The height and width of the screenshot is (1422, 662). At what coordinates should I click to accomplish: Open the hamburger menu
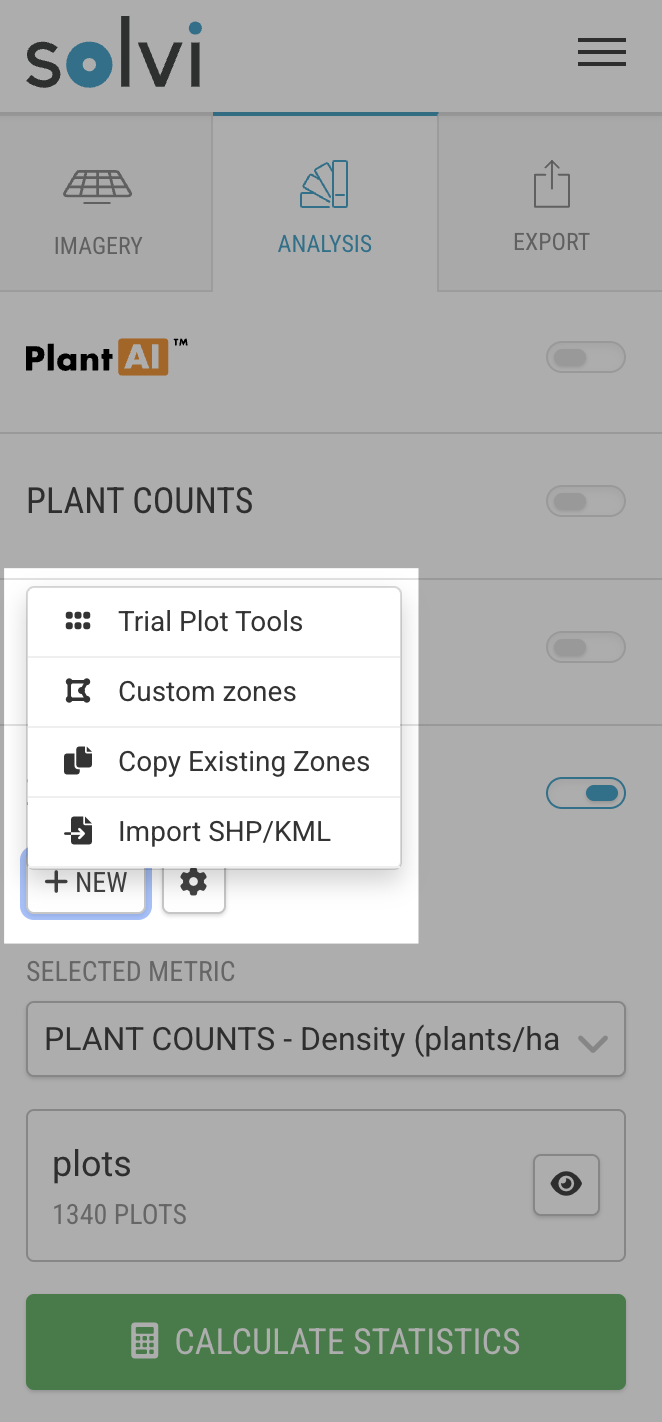(601, 53)
